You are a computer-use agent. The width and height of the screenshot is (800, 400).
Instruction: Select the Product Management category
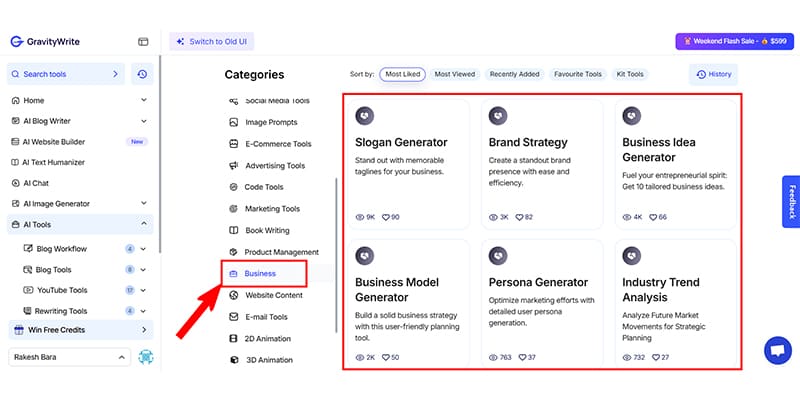pos(274,252)
